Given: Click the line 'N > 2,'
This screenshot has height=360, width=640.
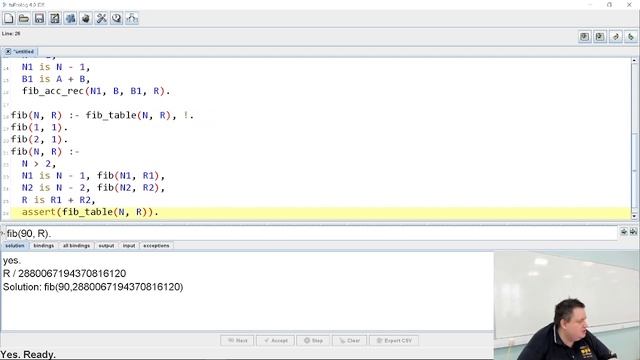Looking at the screenshot, I should [38, 164].
